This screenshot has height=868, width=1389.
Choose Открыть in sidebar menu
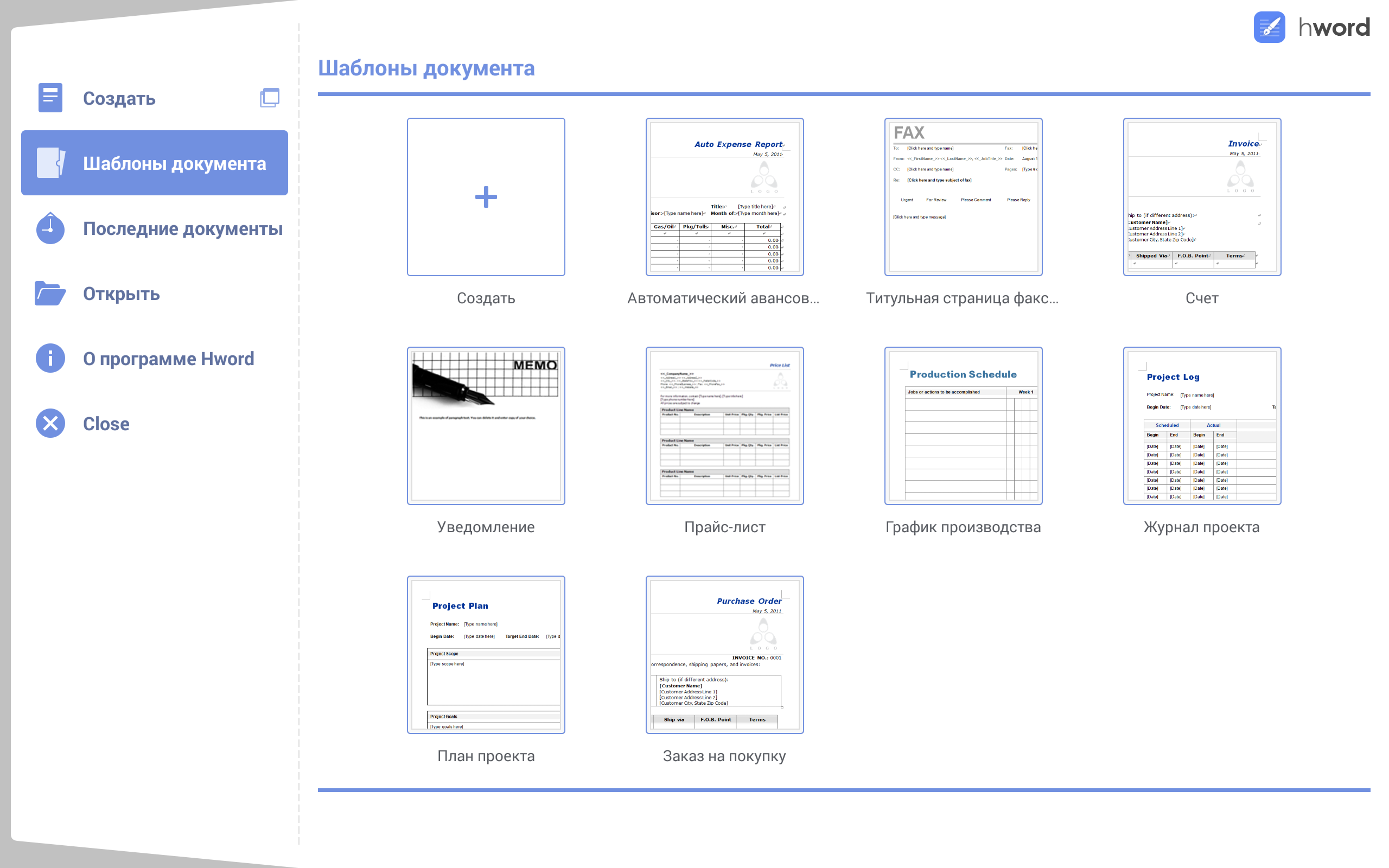click(x=122, y=293)
